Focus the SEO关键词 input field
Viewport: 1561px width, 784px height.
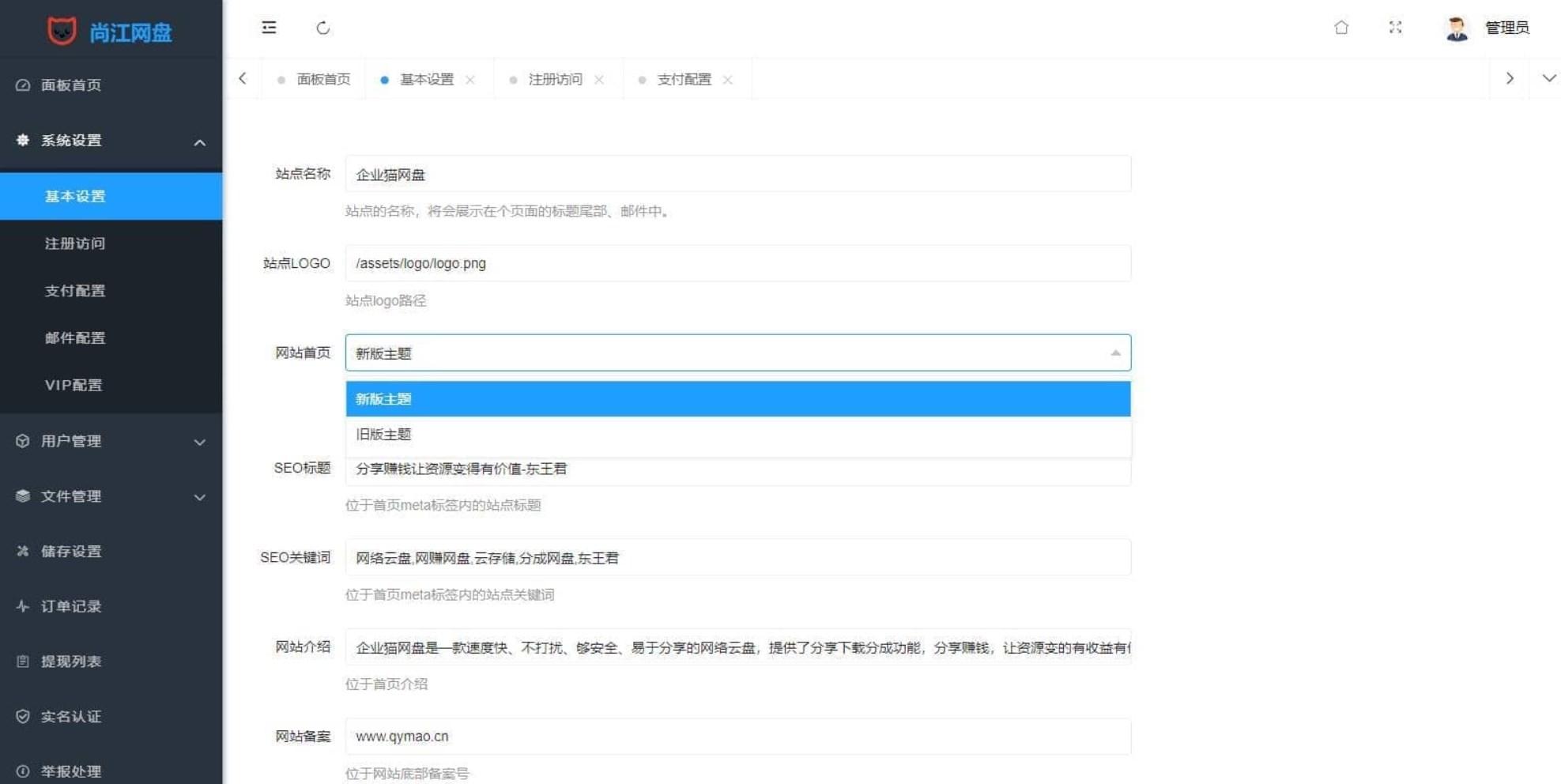tap(737, 558)
